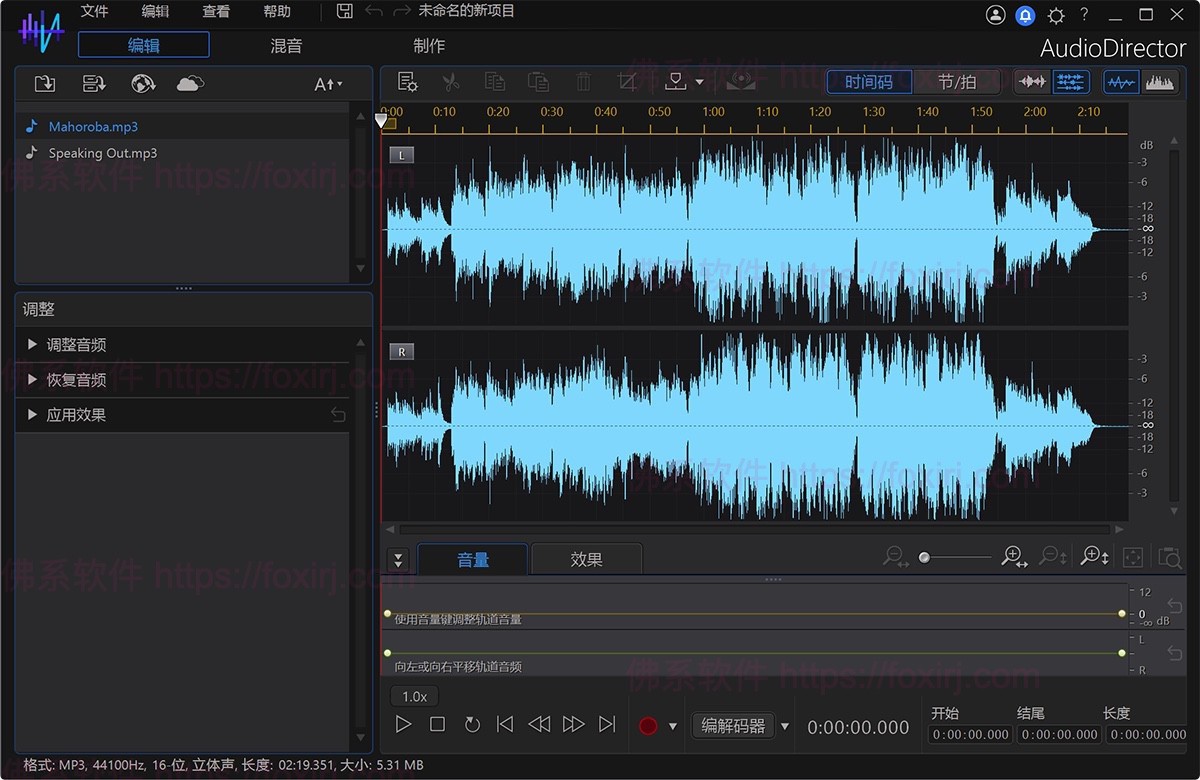Switch timeline to 节/拍 mode
1200x780 pixels.
(x=957, y=82)
